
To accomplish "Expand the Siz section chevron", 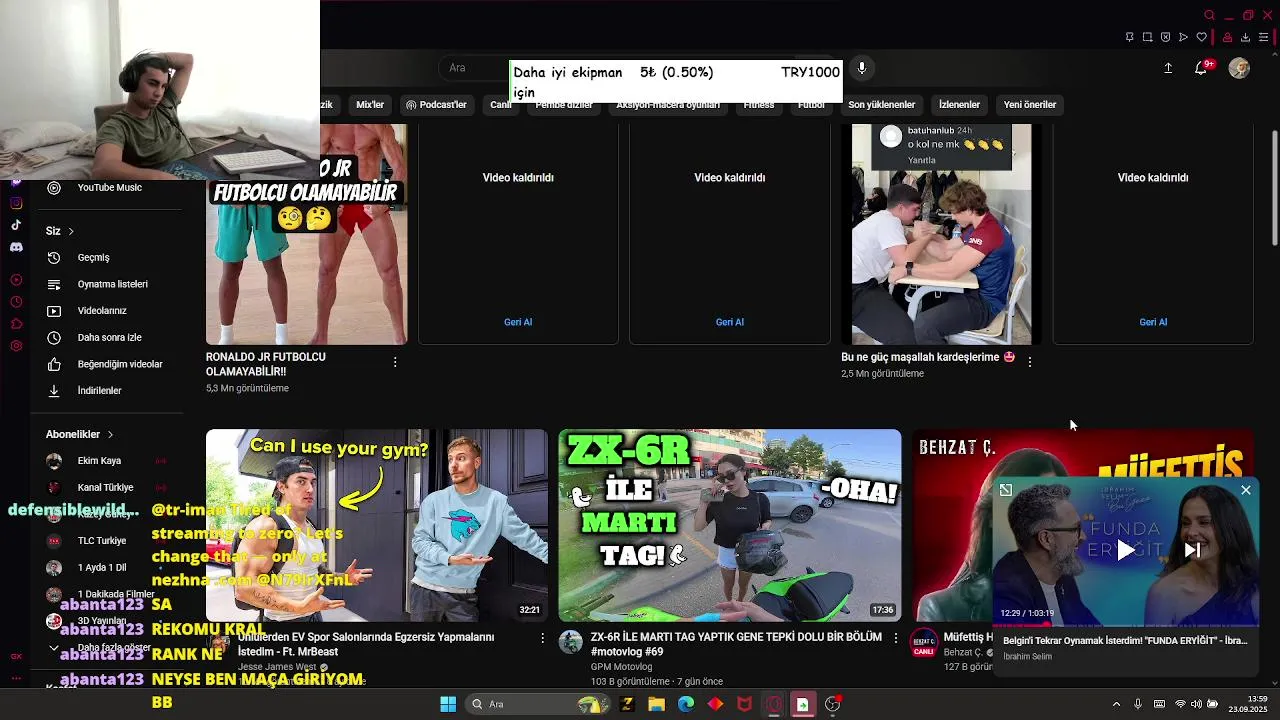I will pos(71,231).
